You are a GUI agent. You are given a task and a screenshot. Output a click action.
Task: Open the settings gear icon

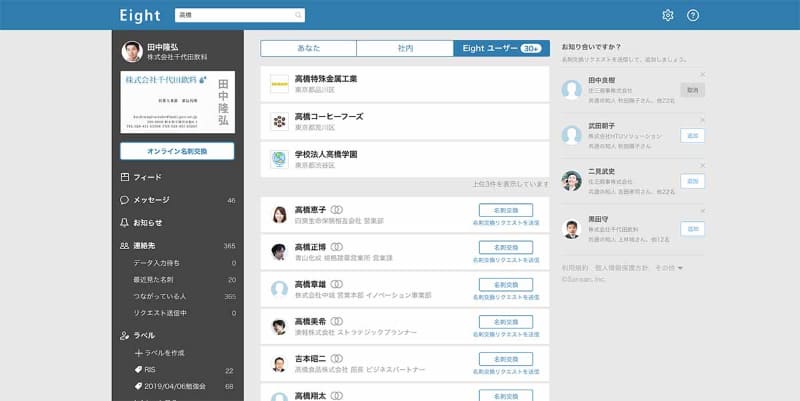click(x=667, y=15)
